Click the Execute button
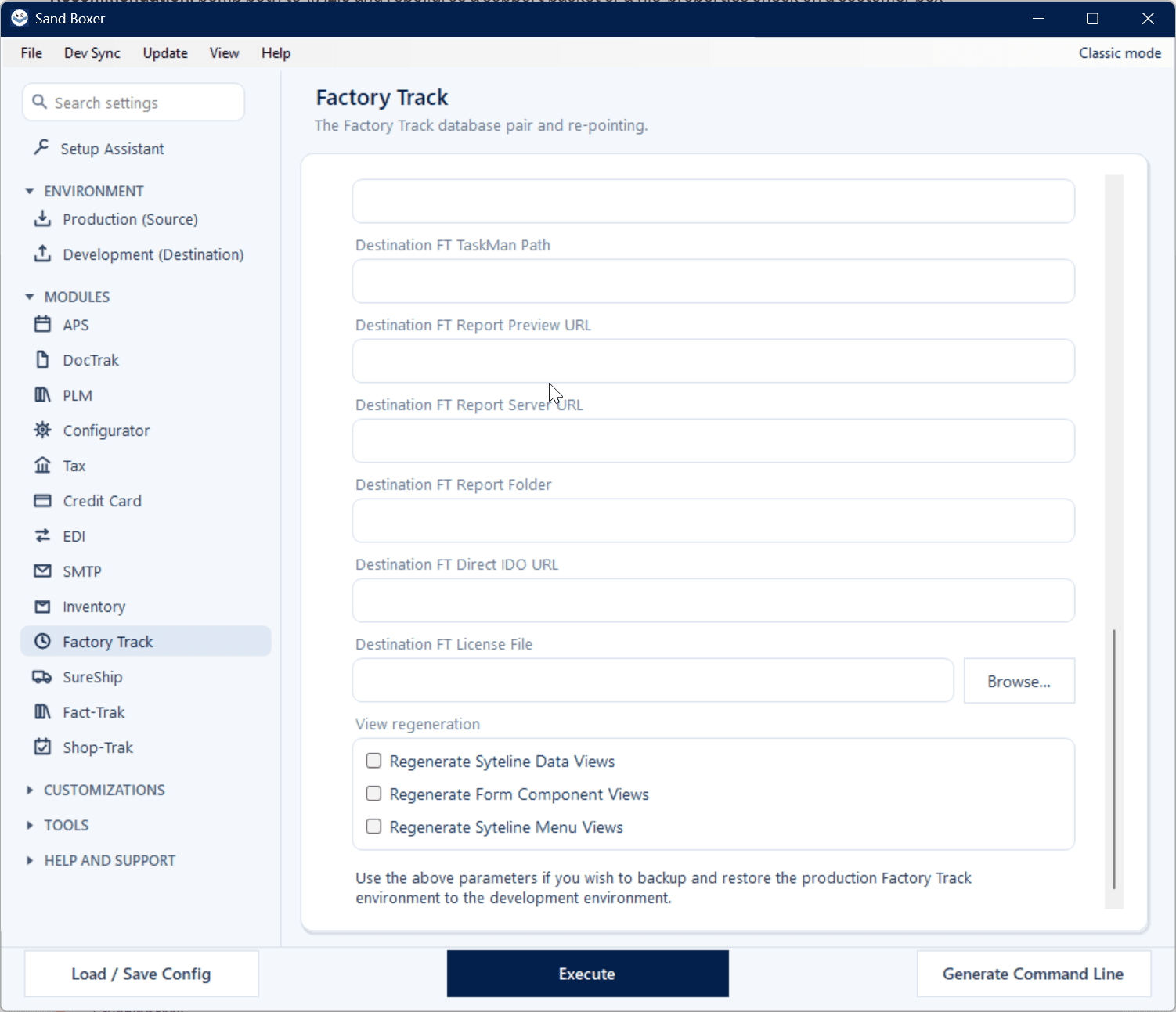 587,974
